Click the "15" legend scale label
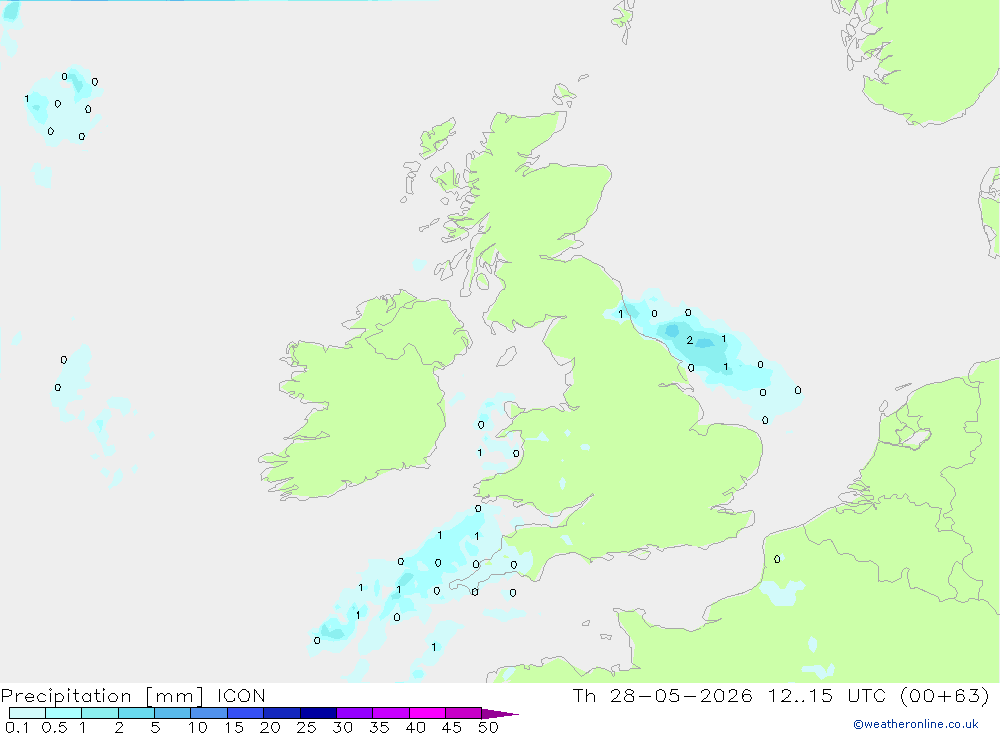Screen dimensions: 1000x733 (234, 727)
